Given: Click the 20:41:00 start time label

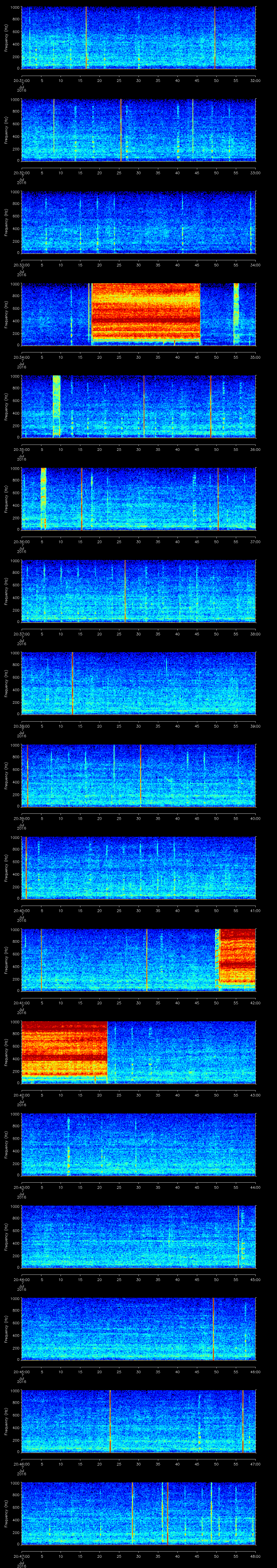Looking at the screenshot, I should (21, 1003).
